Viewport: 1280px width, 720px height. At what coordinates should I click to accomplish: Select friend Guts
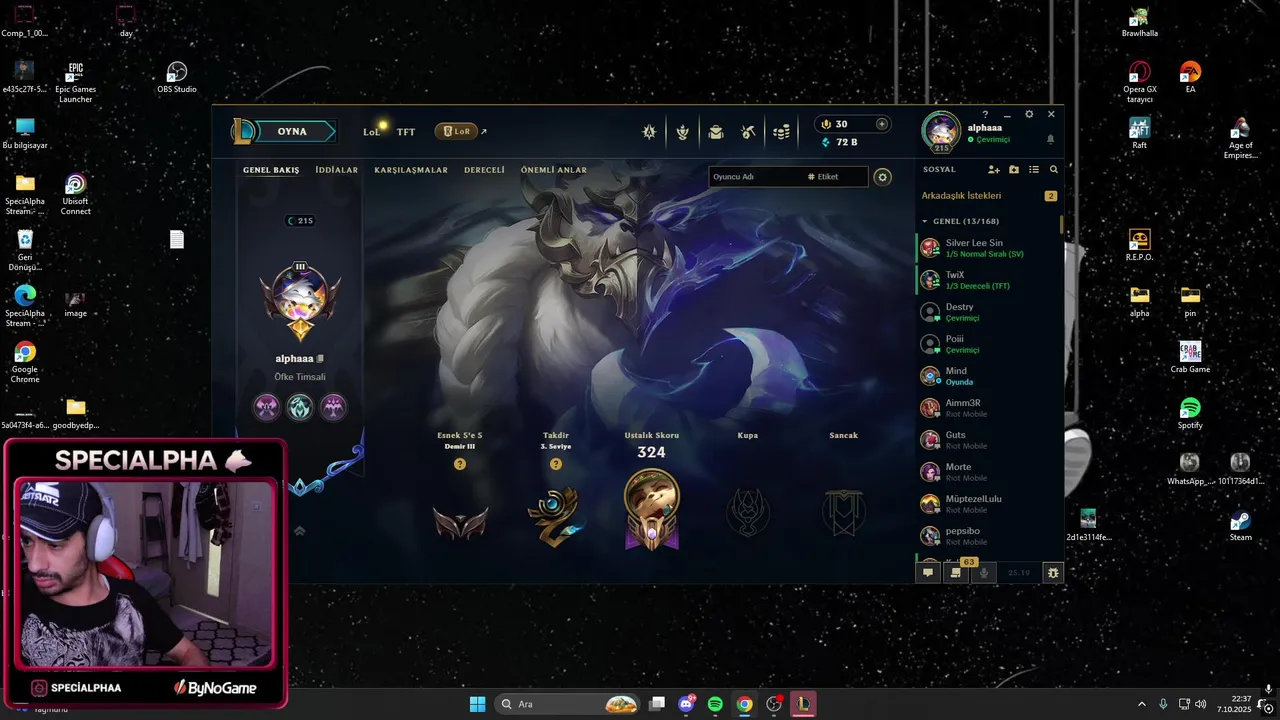coord(989,440)
